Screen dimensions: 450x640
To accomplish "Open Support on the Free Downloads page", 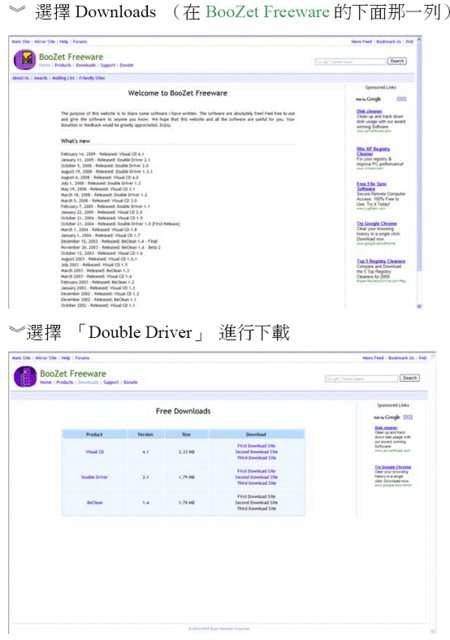I will click(x=111, y=382).
